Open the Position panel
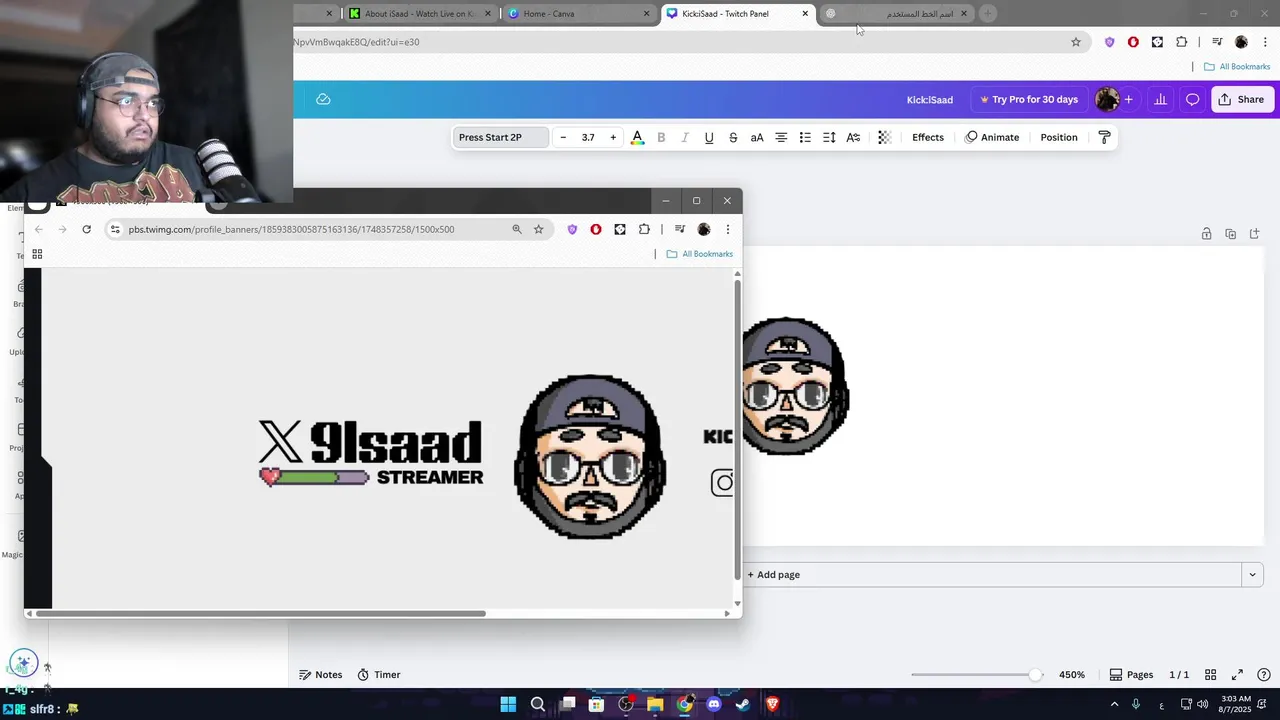The image size is (1280, 720). coord(1058,137)
